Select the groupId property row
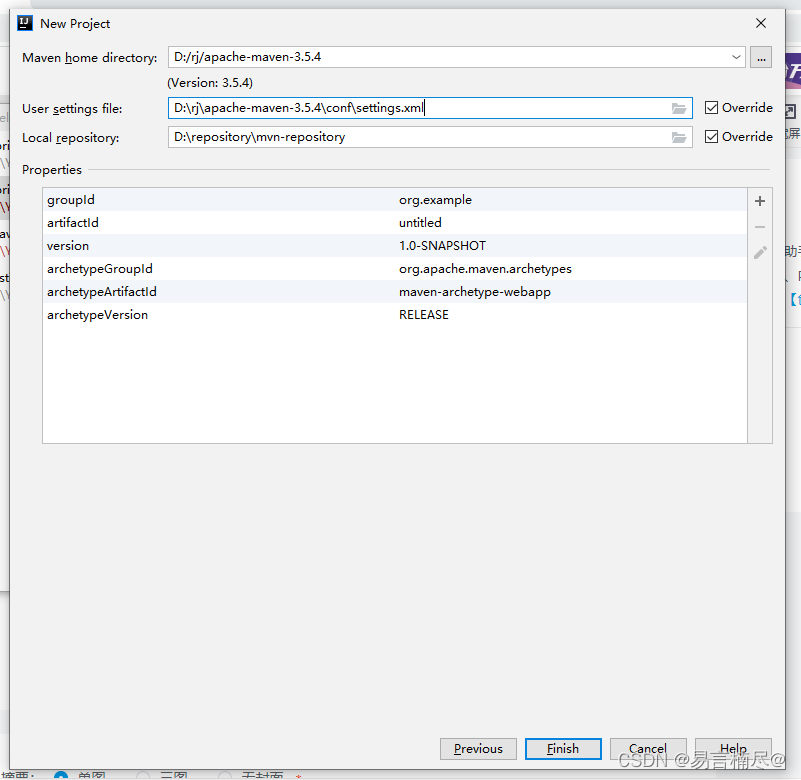This screenshot has width=801, height=780. point(394,200)
